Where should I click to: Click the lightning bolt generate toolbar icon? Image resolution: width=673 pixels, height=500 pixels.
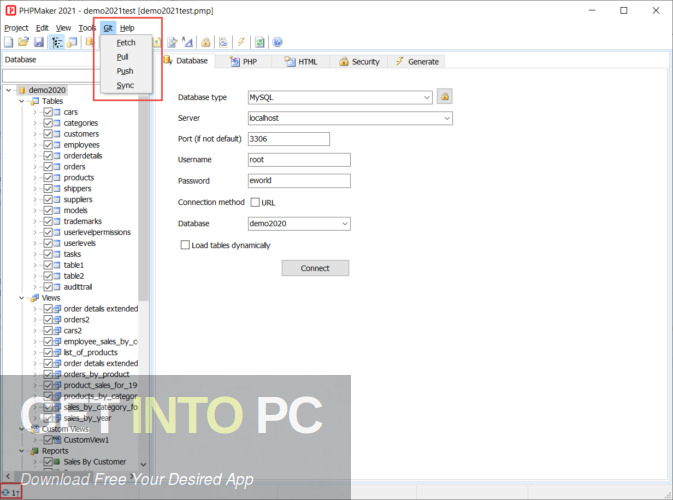(x=241, y=42)
